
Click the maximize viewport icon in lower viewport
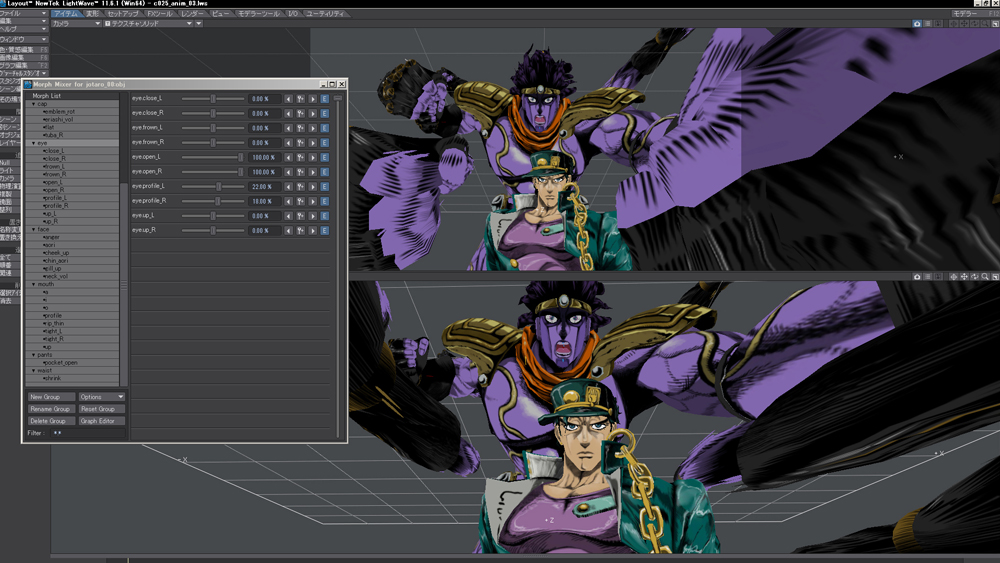pos(995,277)
